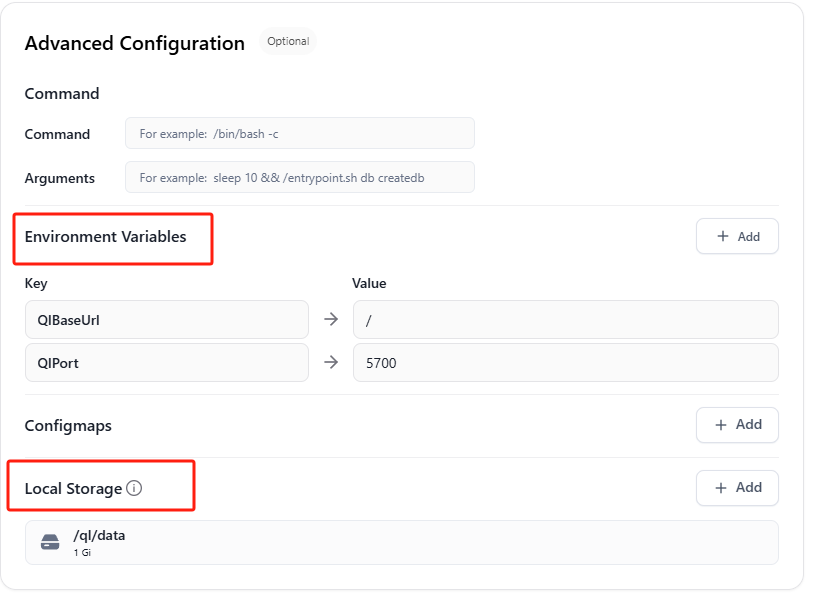Click the Value column header

click(x=369, y=284)
